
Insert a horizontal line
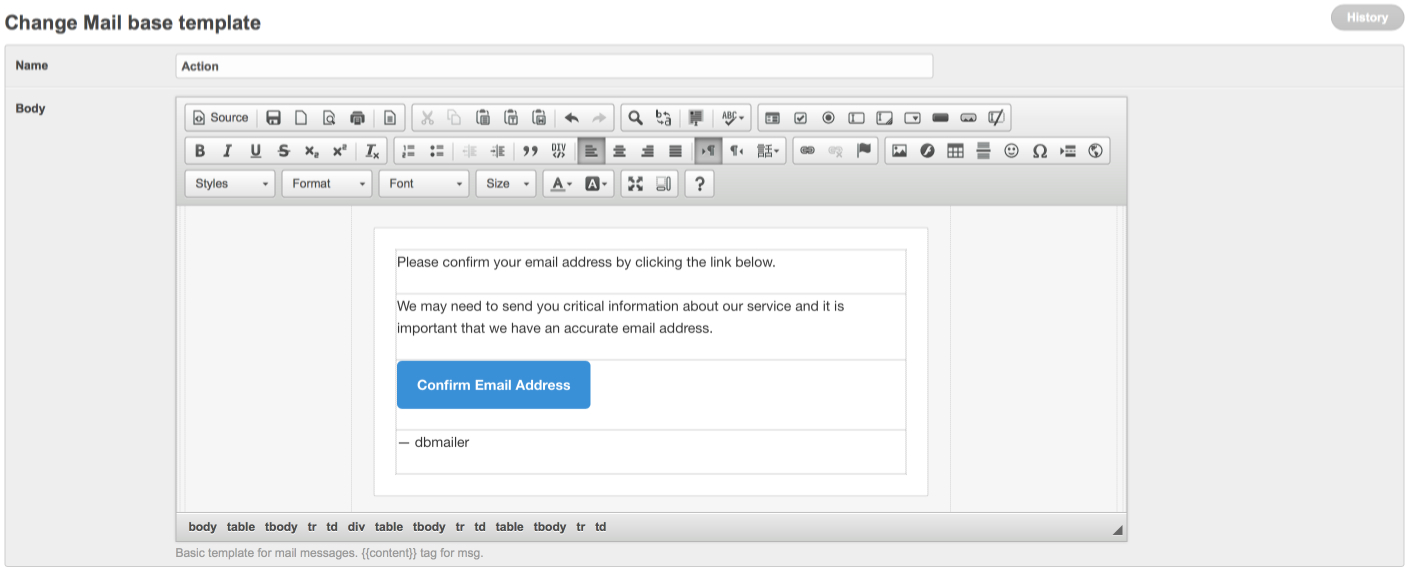(983, 151)
